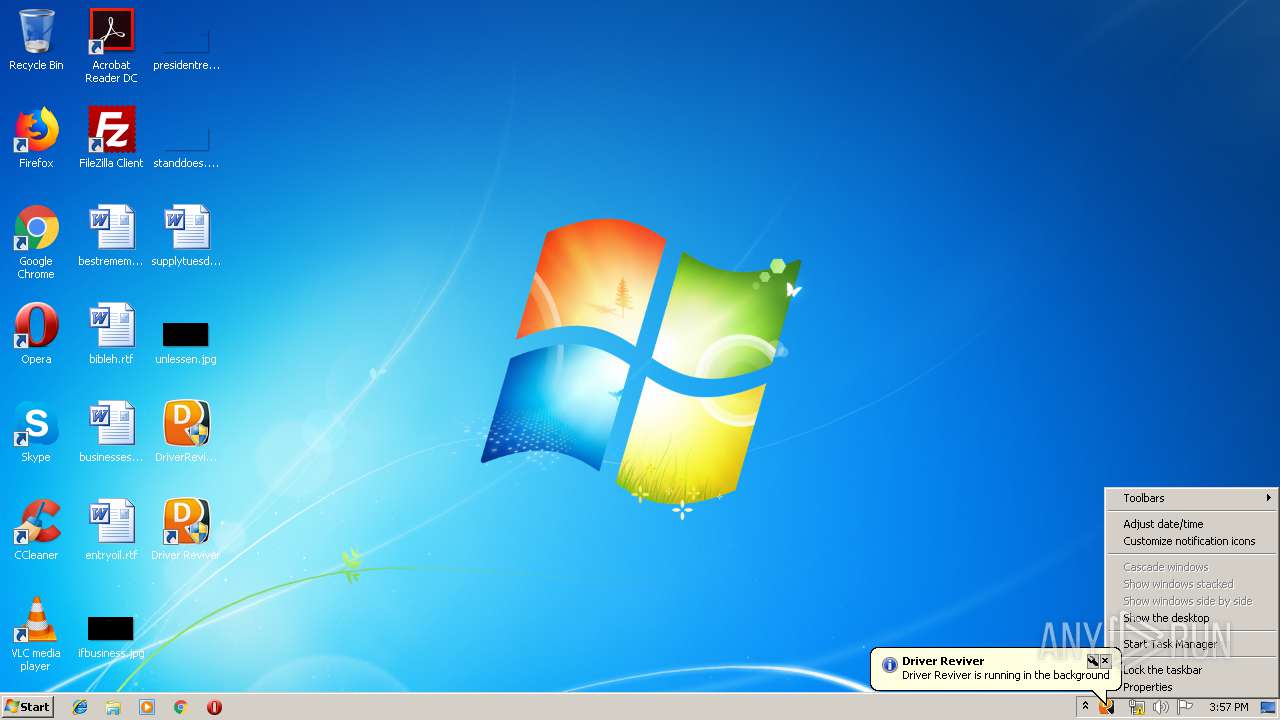
Task: Open the Recycle Bin desktop icon
Action: coord(36,40)
